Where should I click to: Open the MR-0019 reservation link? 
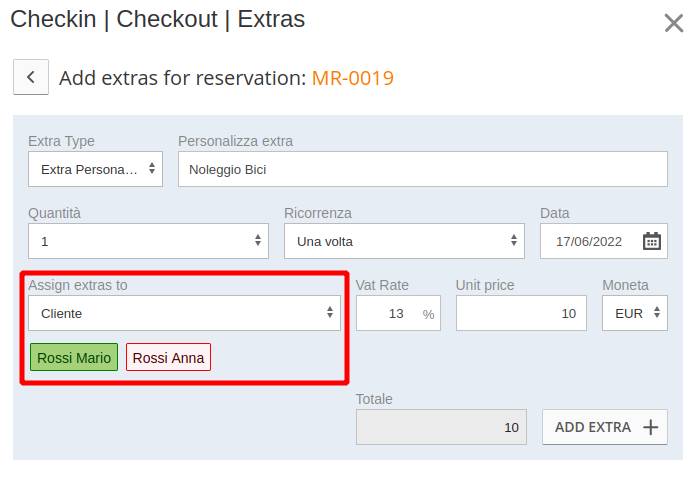(x=353, y=78)
